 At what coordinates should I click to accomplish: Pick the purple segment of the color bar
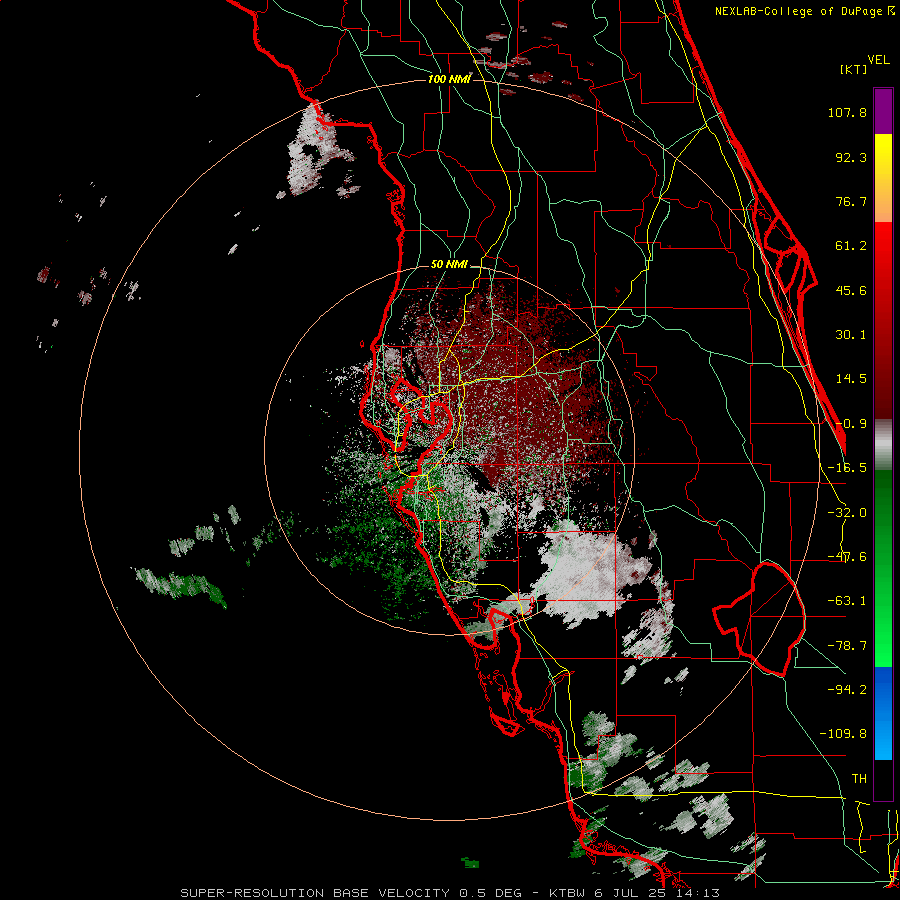[x=883, y=111]
